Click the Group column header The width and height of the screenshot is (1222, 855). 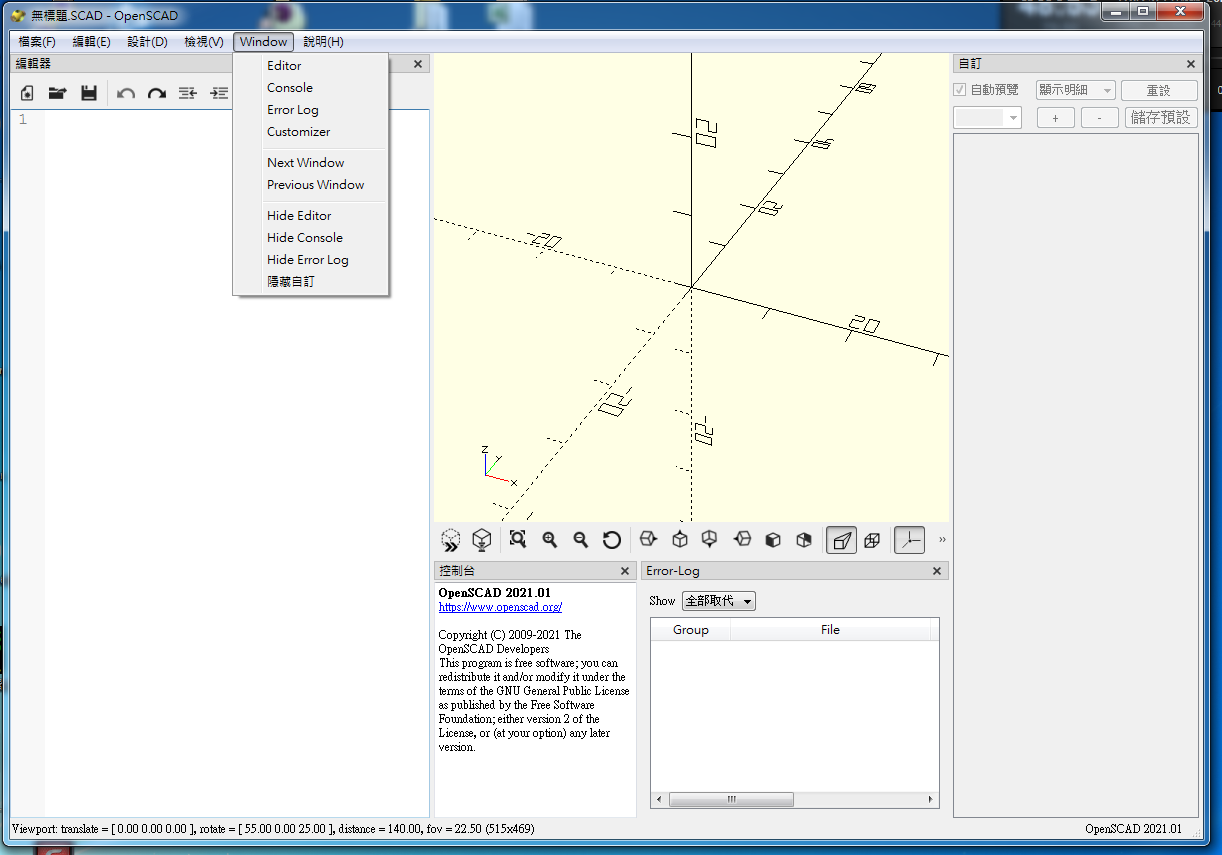click(x=691, y=630)
